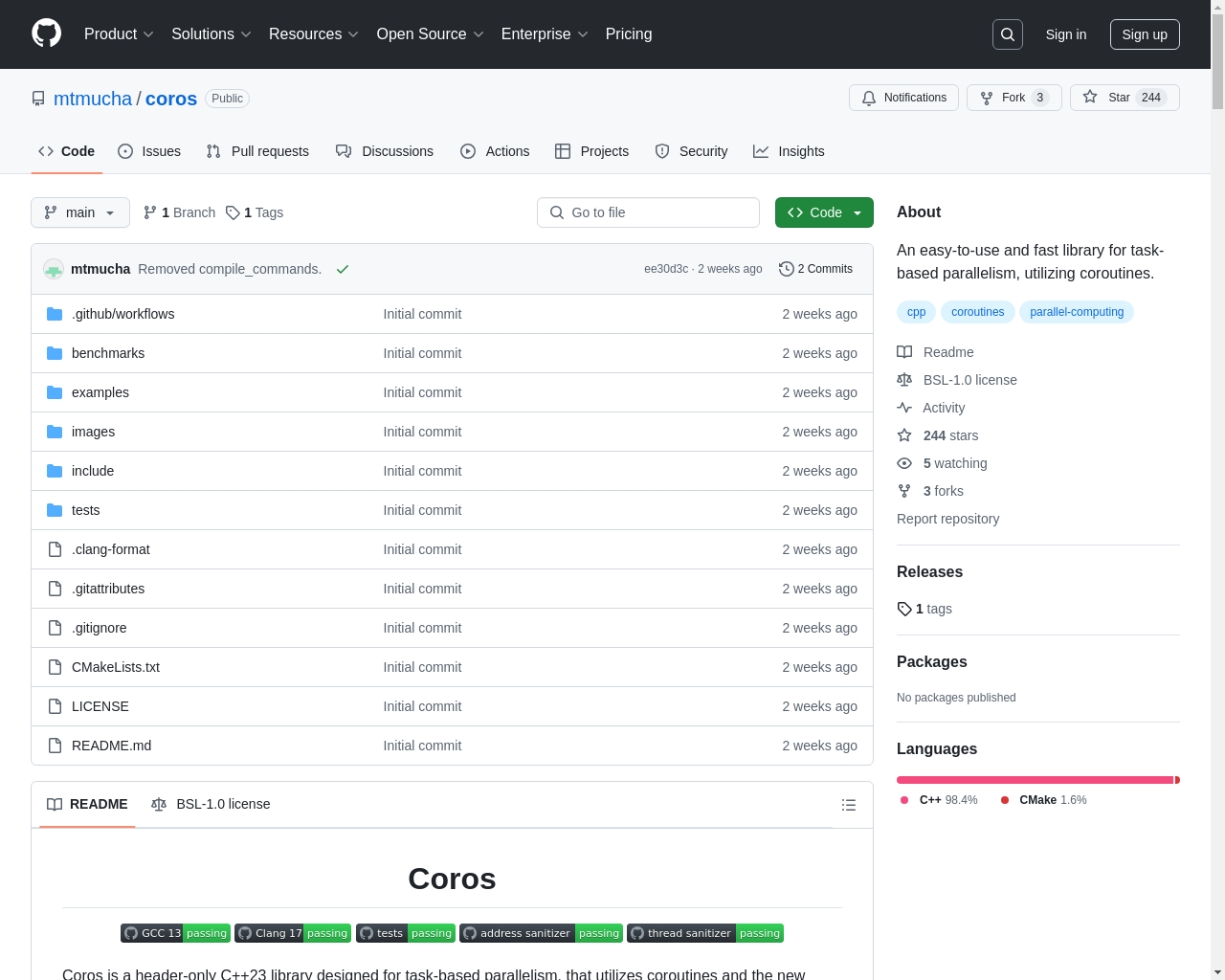1225x980 pixels.
Task: Click the star icon beside 244 stars
Action: [x=904, y=435]
